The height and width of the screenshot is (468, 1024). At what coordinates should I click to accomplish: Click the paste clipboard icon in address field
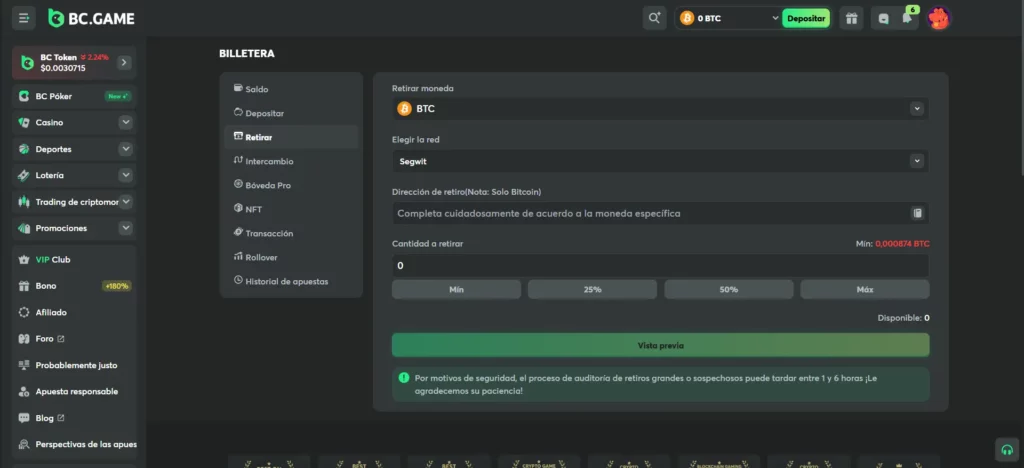917,213
